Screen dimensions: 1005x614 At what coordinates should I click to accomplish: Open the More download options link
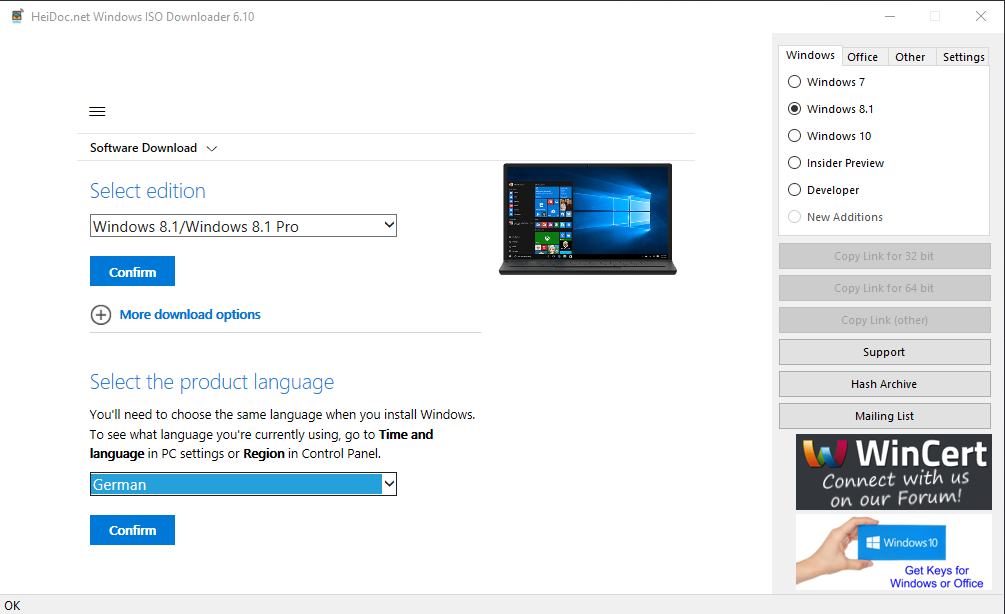tap(190, 315)
